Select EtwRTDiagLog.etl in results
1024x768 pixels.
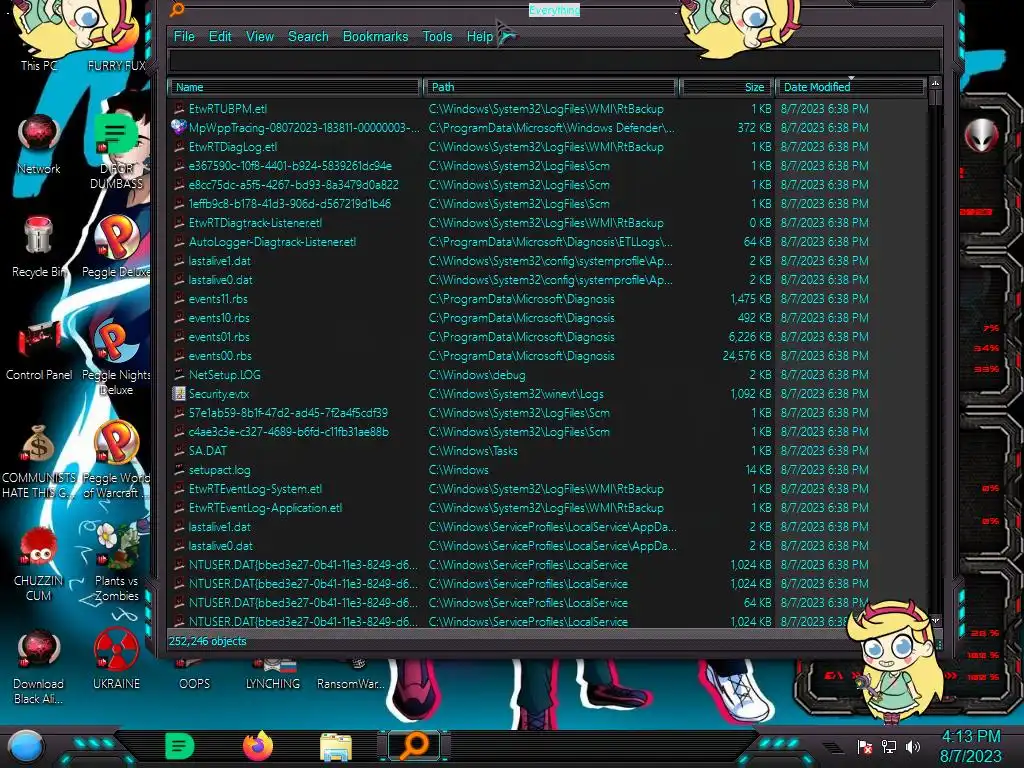233,147
